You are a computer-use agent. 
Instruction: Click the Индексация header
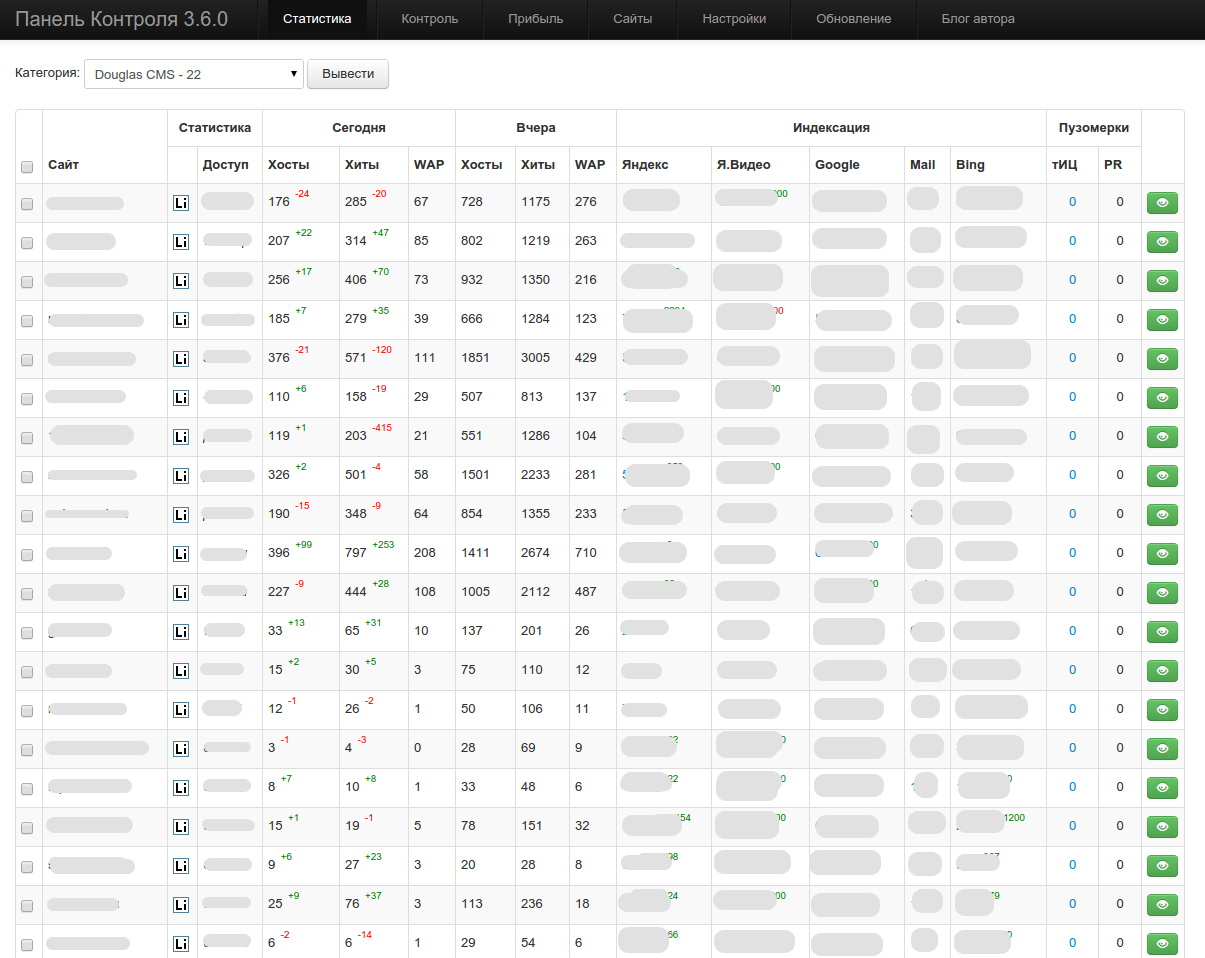(831, 128)
